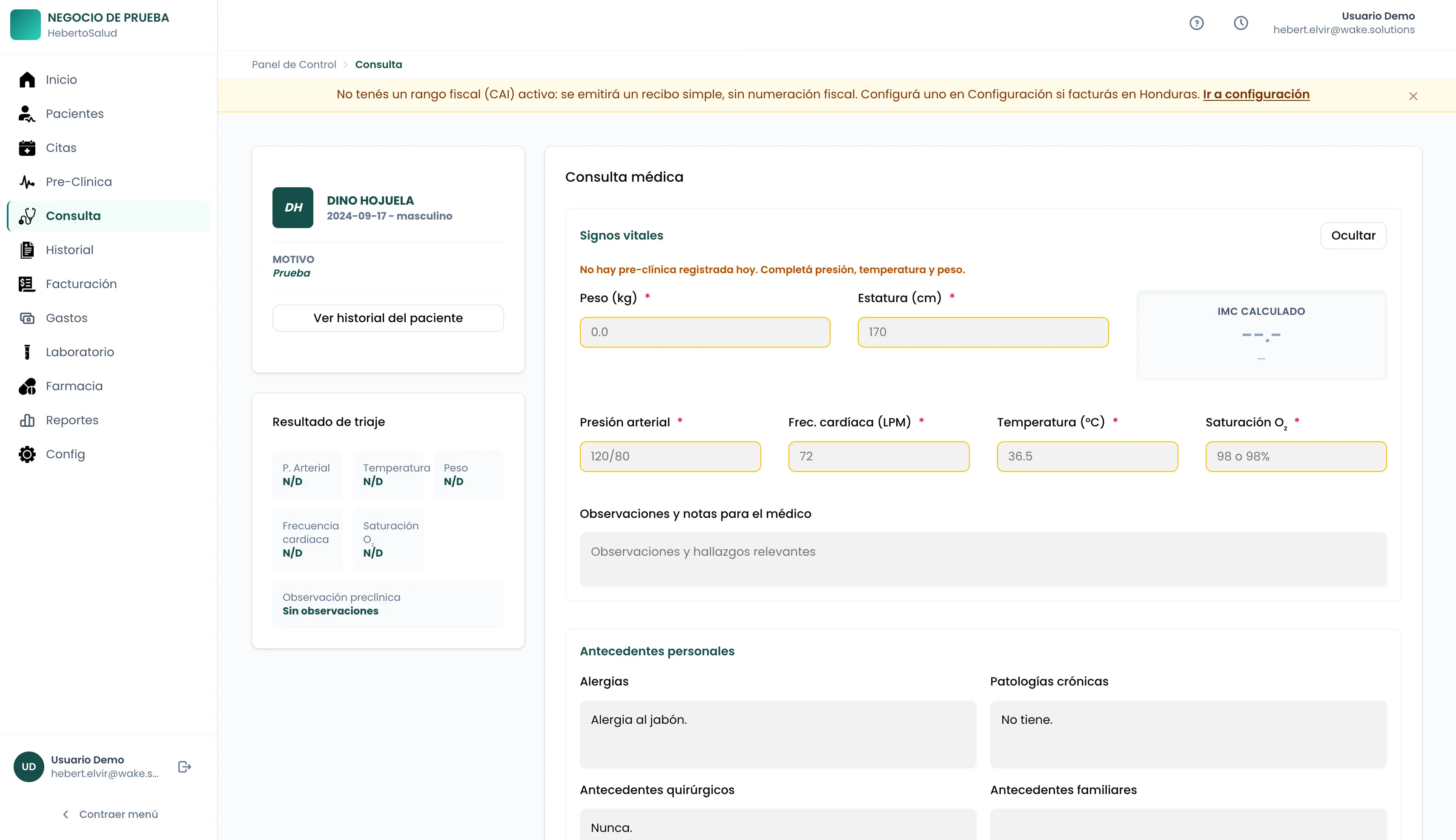Click Panel de Control breadcrumb
Screen dimensions: 1456x840
click(x=294, y=65)
